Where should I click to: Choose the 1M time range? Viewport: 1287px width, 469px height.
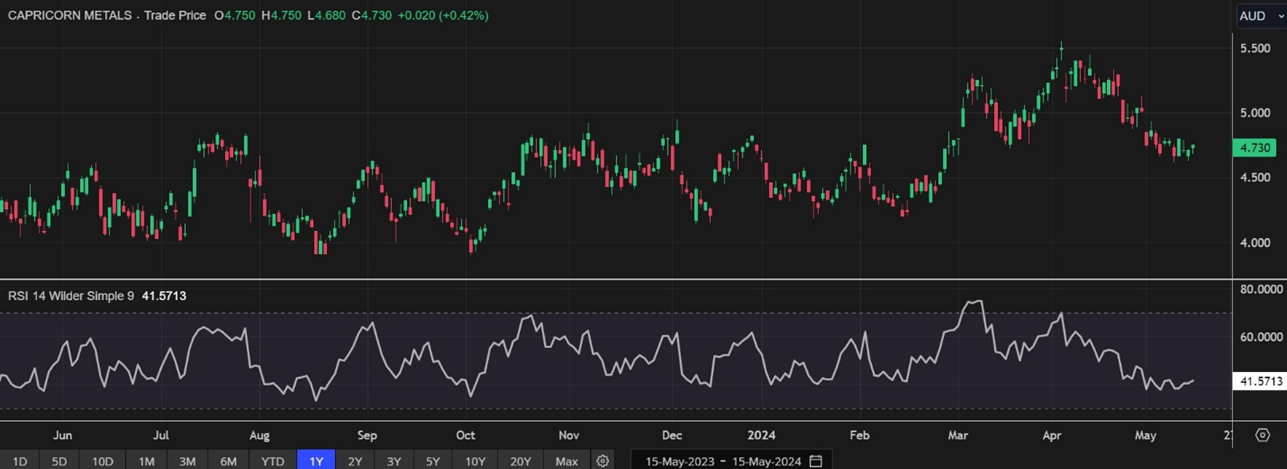[x=146, y=461]
